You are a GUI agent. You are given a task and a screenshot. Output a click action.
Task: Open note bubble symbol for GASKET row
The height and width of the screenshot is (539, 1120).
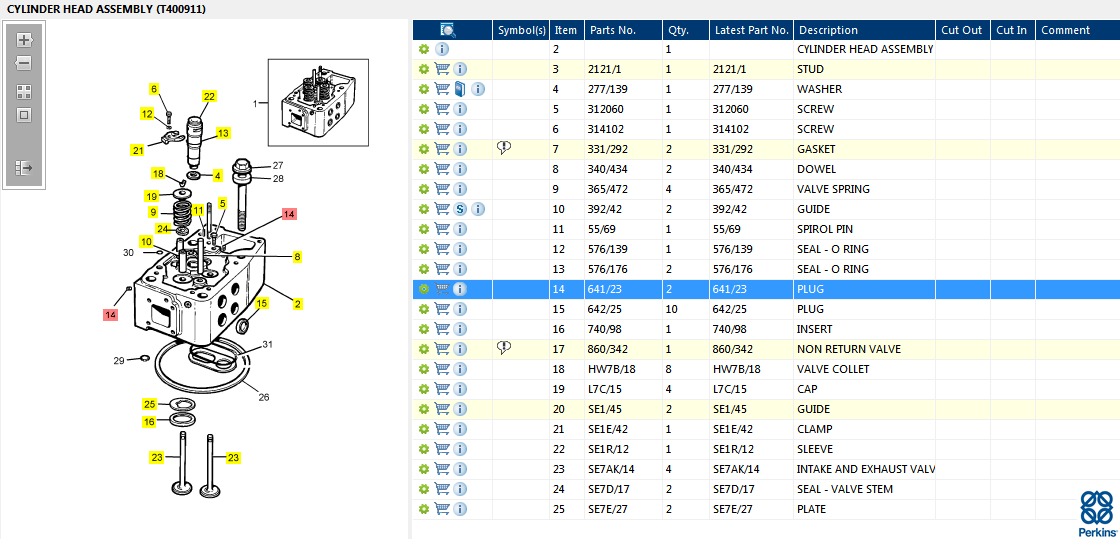[504, 148]
